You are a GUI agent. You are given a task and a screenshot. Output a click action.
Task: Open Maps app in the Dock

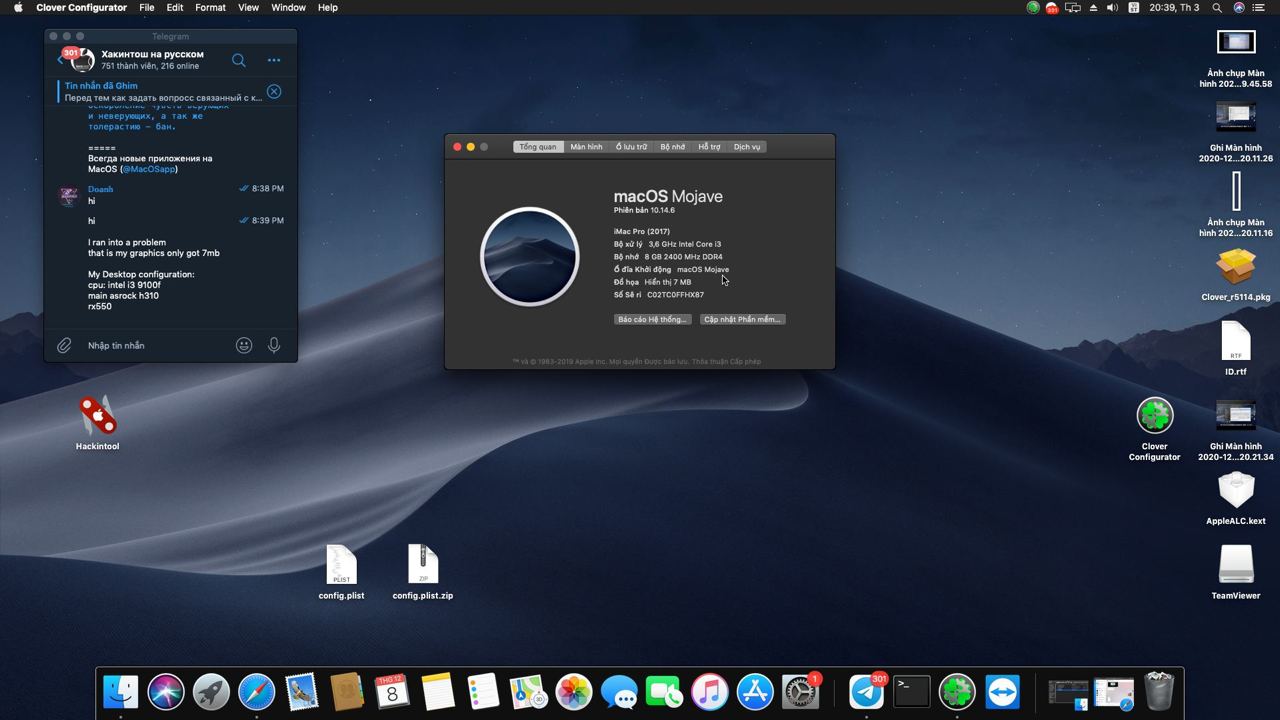(528, 692)
